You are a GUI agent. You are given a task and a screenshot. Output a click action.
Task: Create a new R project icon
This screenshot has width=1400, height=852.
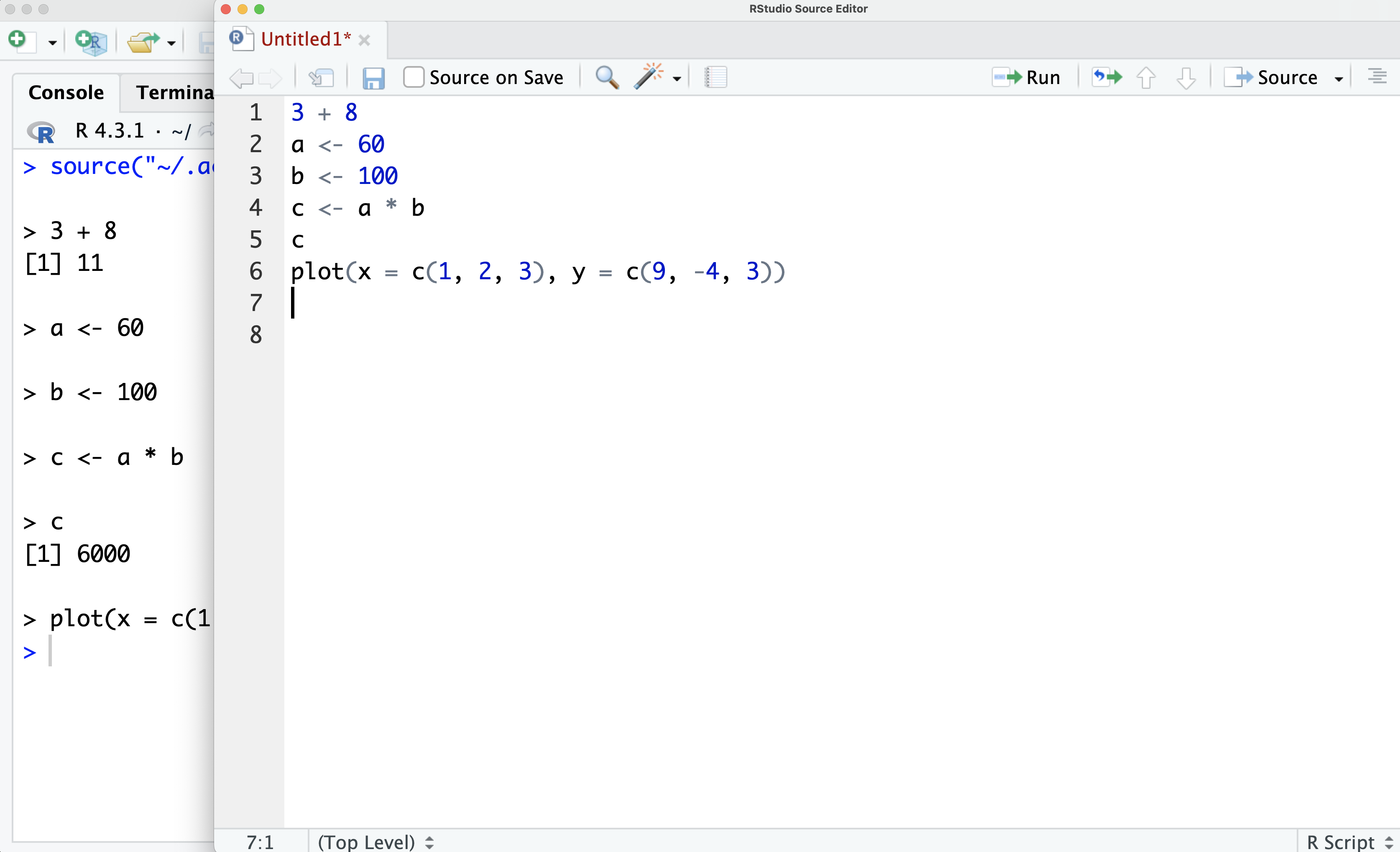91,42
